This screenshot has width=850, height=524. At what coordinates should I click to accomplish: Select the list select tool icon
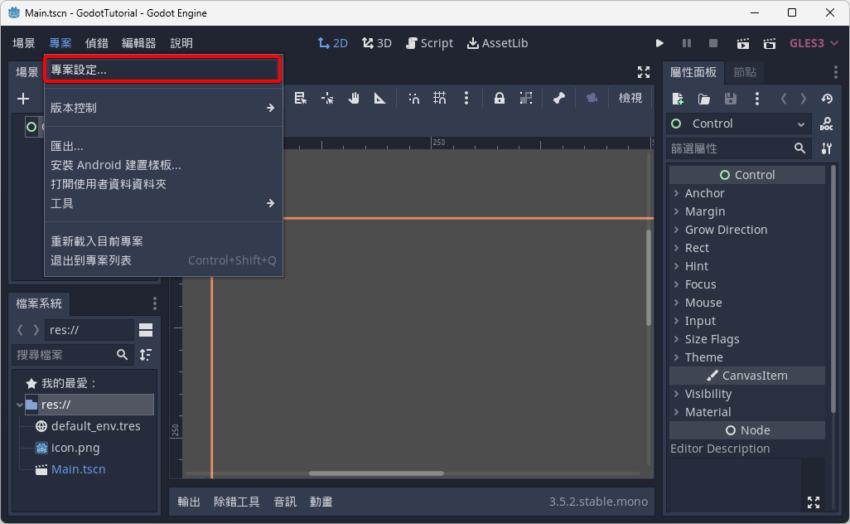(x=300, y=98)
